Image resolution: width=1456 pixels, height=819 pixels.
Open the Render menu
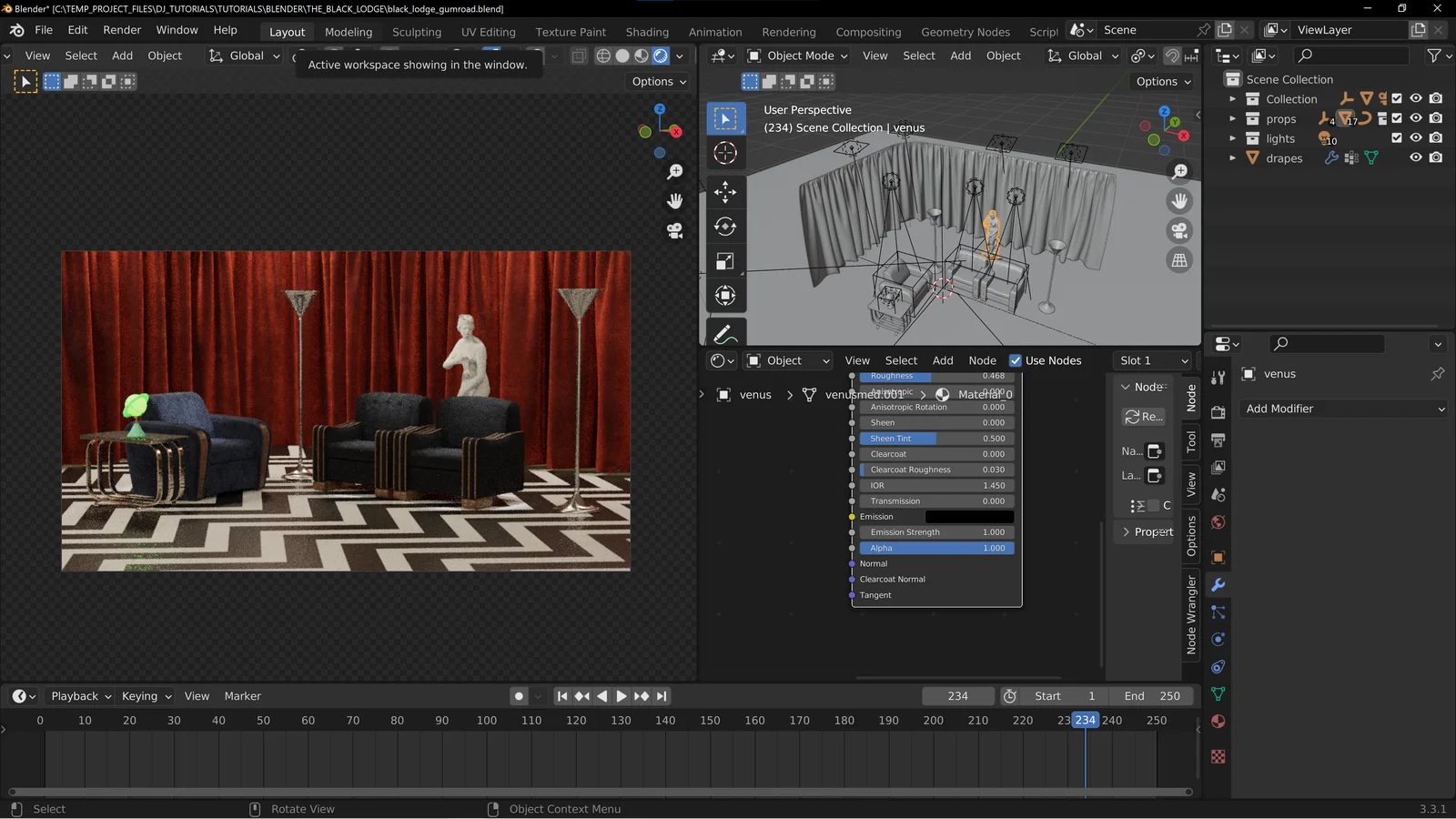(122, 29)
